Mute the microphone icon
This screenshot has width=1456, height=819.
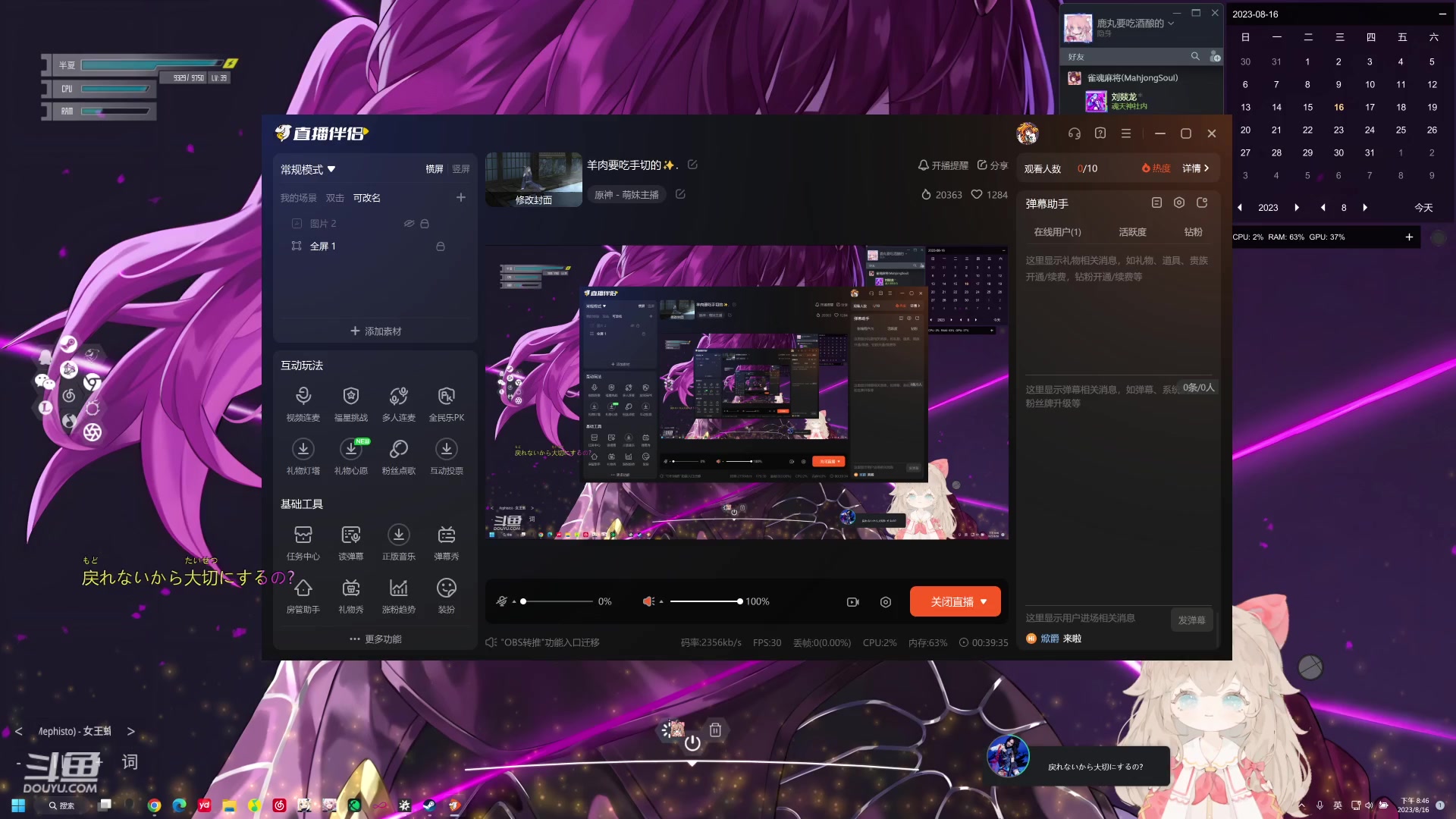pyautogui.click(x=501, y=601)
